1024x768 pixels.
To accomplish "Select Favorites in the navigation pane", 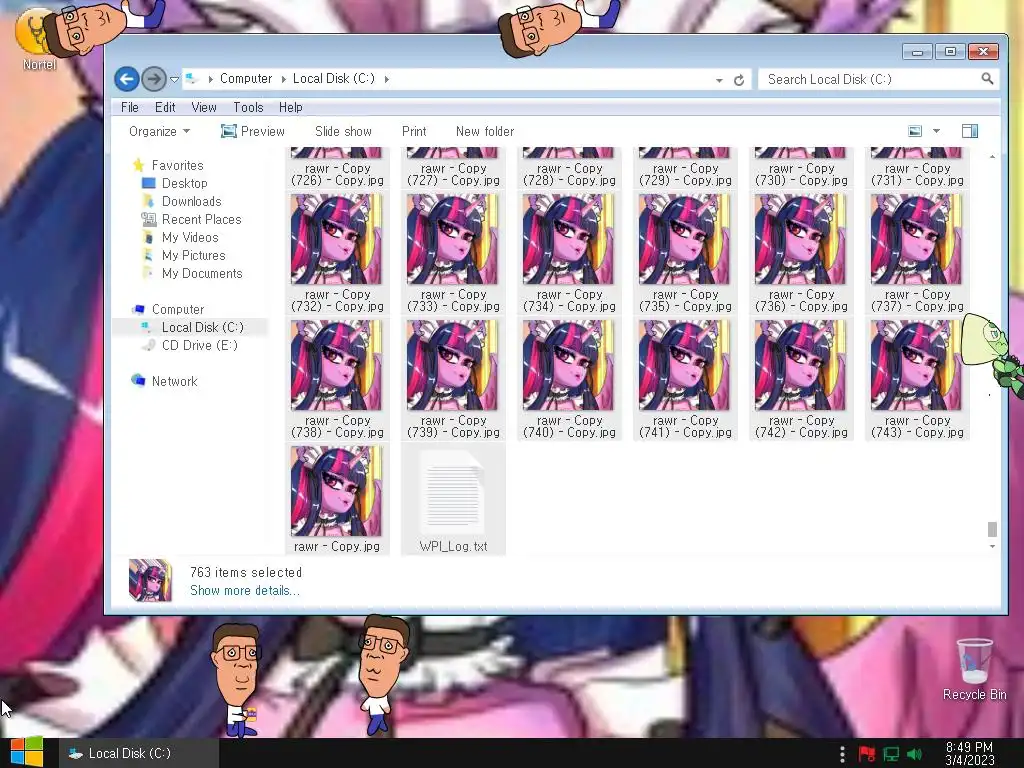I will 178,165.
